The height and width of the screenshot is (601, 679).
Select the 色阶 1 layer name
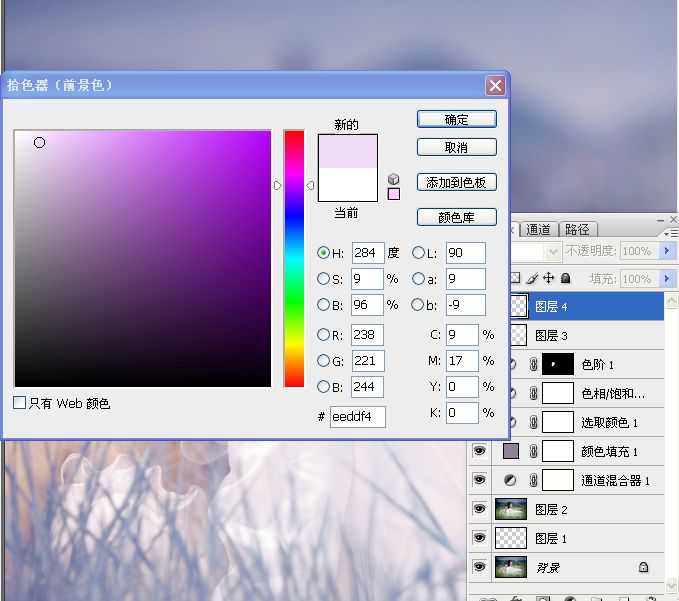[x=598, y=365]
